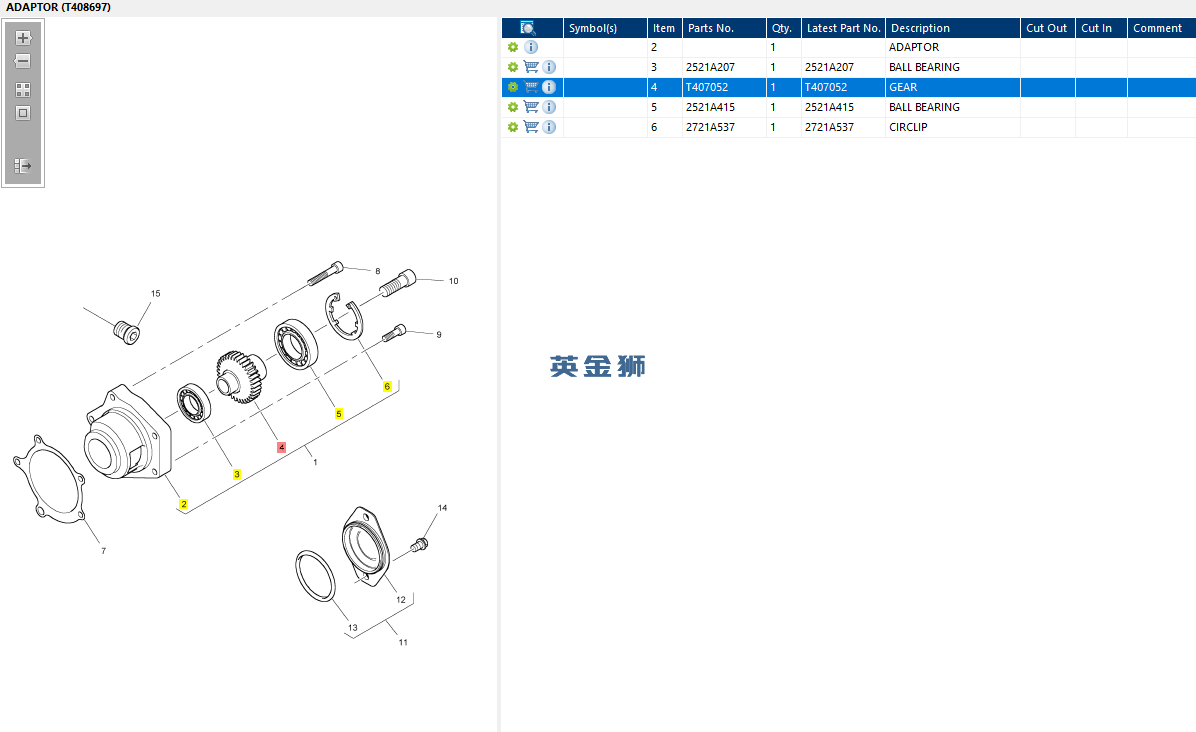Click green gear icon for 2521A207 row
Viewport: 1196px width, 732px height.
(x=513, y=67)
